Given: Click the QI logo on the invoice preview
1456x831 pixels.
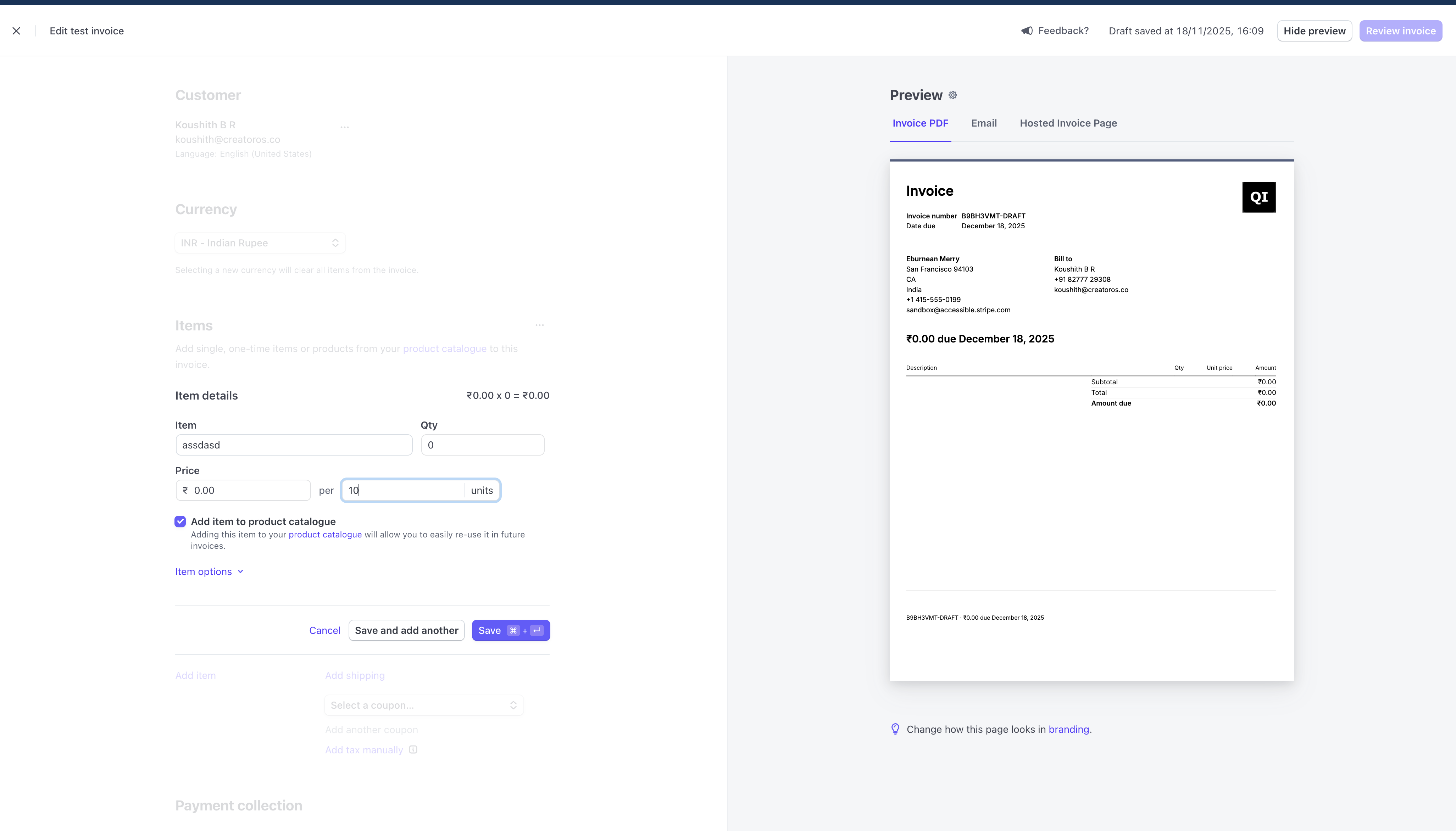Looking at the screenshot, I should point(1258,196).
